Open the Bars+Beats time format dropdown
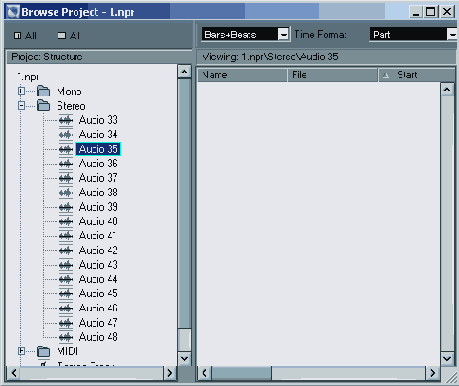The width and height of the screenshot is (459, 386). [283, 34]
